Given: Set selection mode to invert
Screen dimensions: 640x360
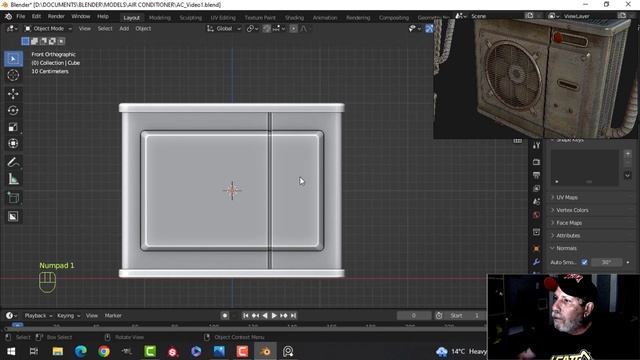Looking at the screenshot, I should (52, 41).
